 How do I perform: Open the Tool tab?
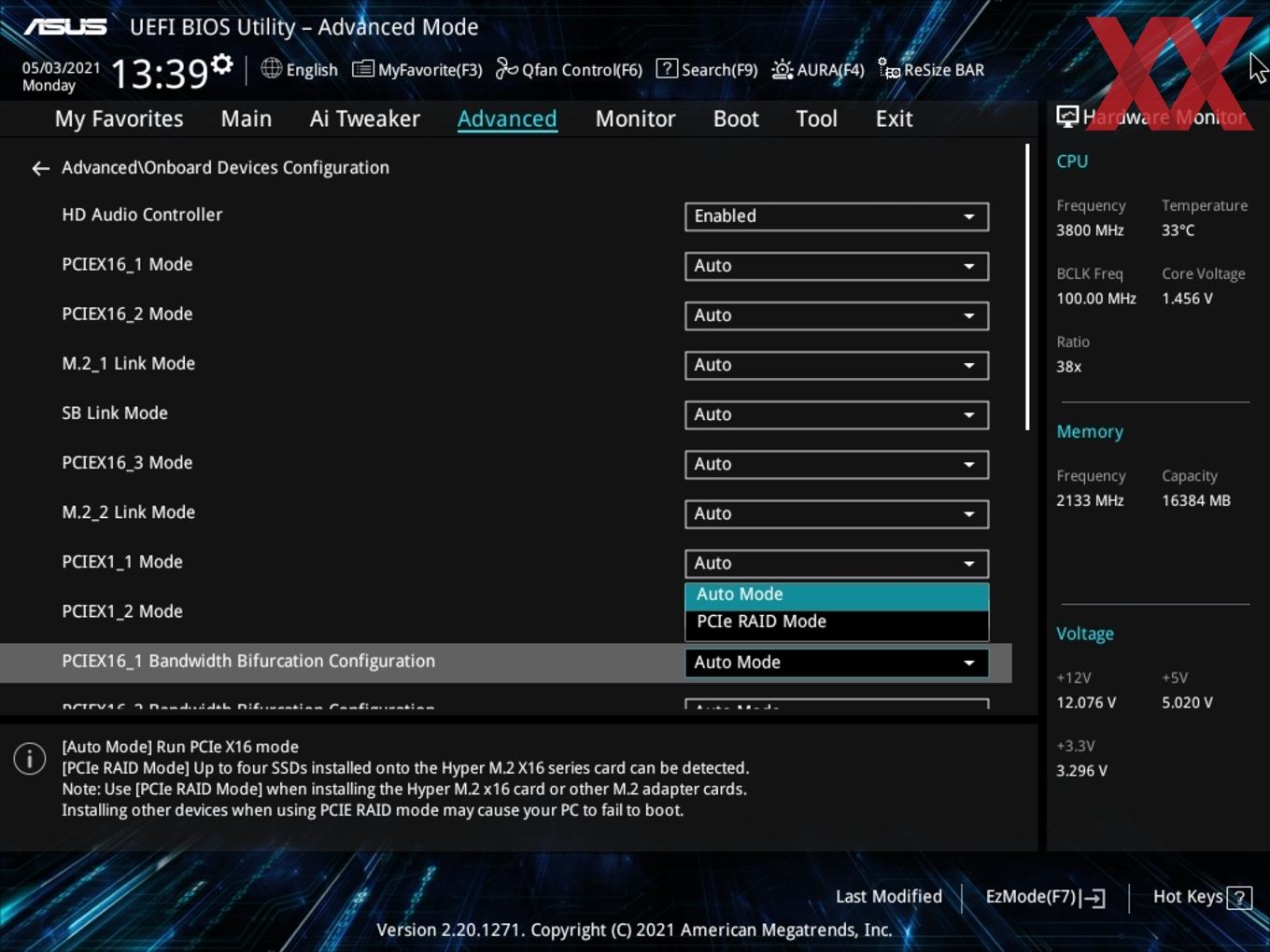coord(816,119)
